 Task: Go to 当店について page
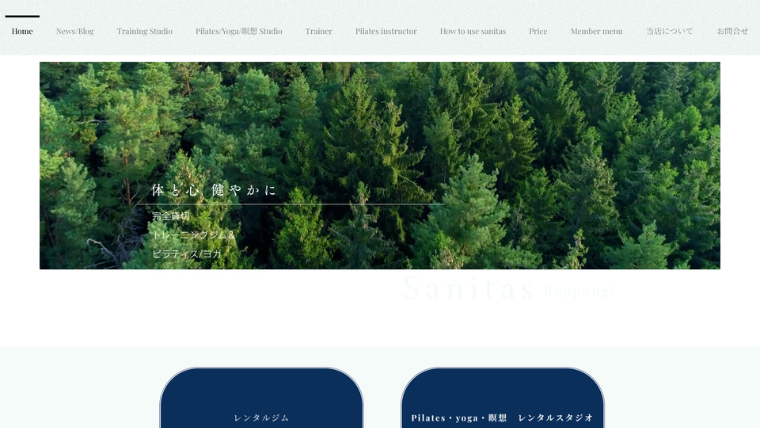(669, 31)
